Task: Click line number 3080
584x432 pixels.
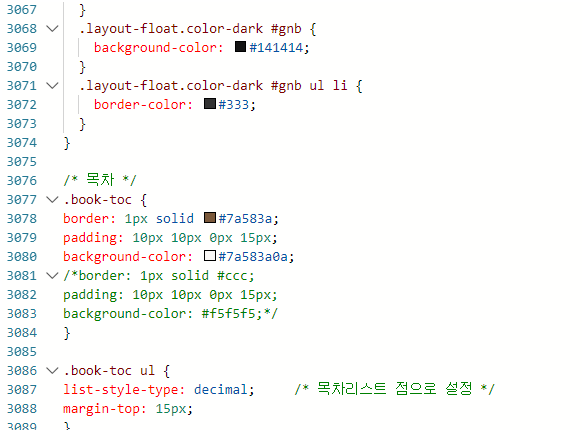Action: (x=22, y=257)
